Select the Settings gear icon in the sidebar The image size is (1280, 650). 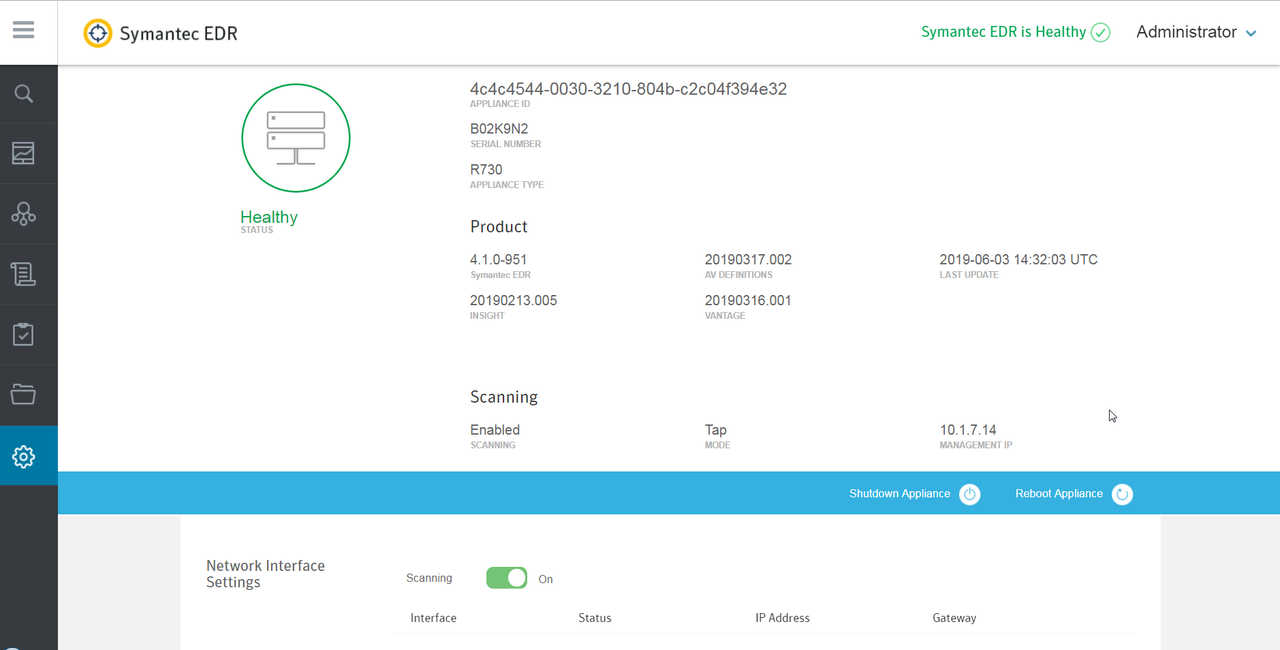point(24,457)
